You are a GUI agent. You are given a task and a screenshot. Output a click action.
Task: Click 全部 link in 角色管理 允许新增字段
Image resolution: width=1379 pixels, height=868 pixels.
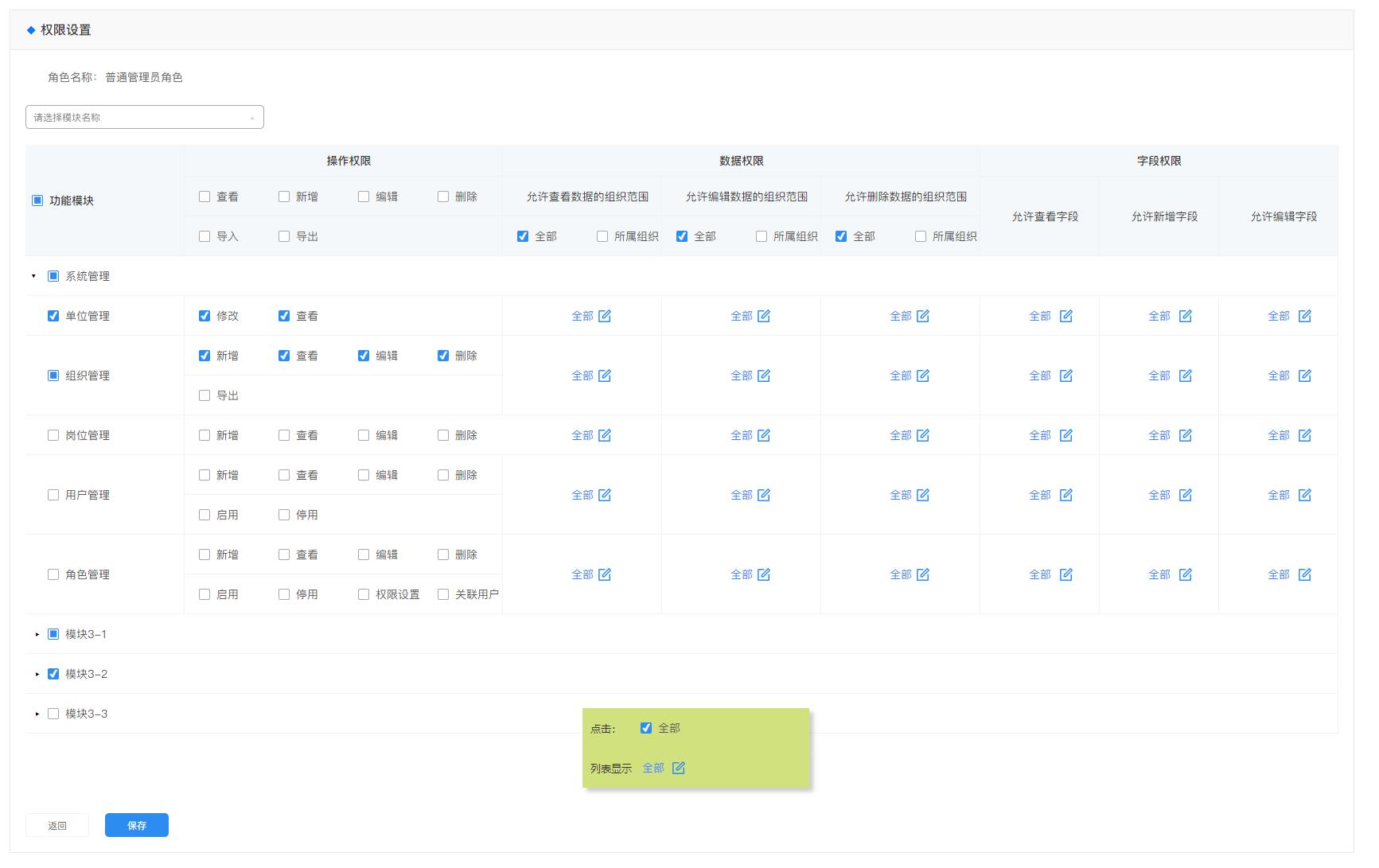coord(1159,574)
